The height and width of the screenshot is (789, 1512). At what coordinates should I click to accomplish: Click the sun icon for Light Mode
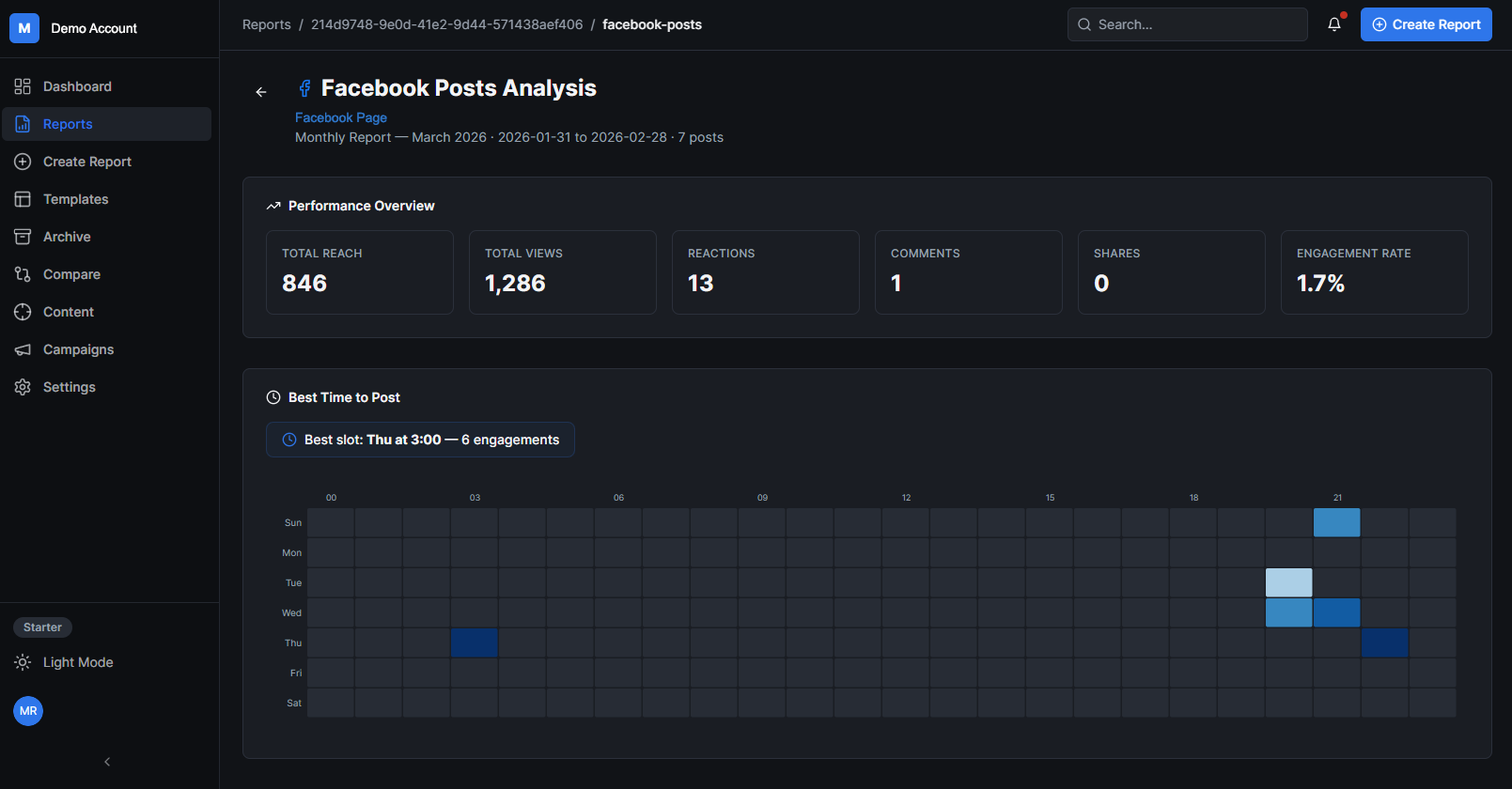(x=23, y=662)
